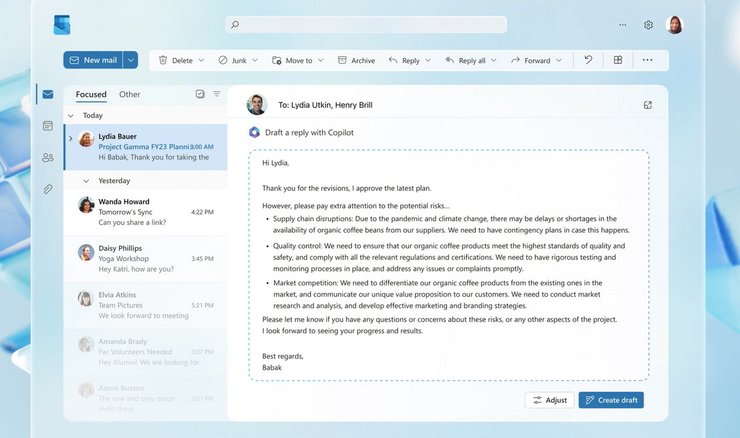Open Daisy Phillips' Yoga Workshop email

(x=146, y=259)
